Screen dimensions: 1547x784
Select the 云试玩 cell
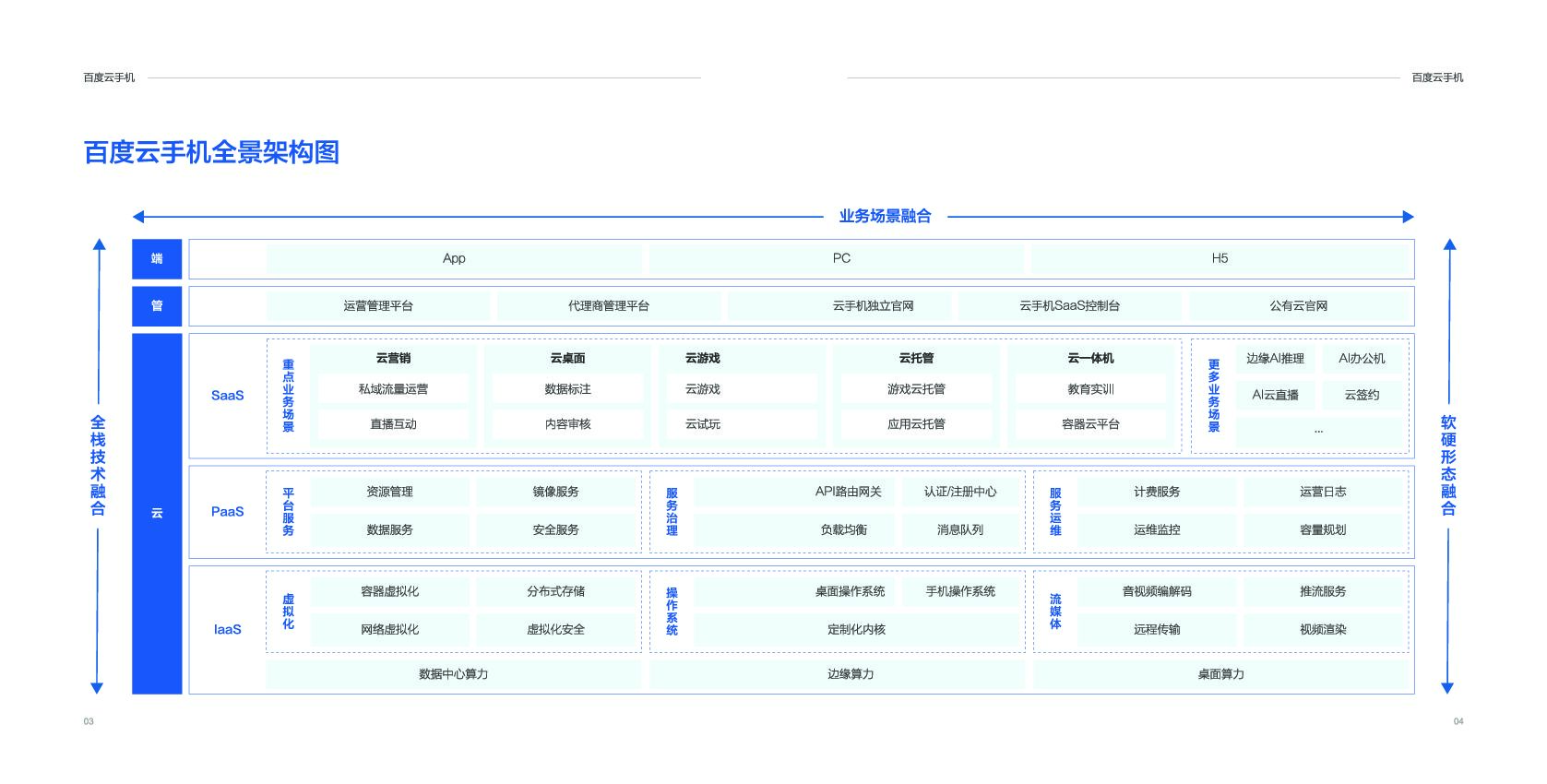pyautogui.click(x=742, y=424)
